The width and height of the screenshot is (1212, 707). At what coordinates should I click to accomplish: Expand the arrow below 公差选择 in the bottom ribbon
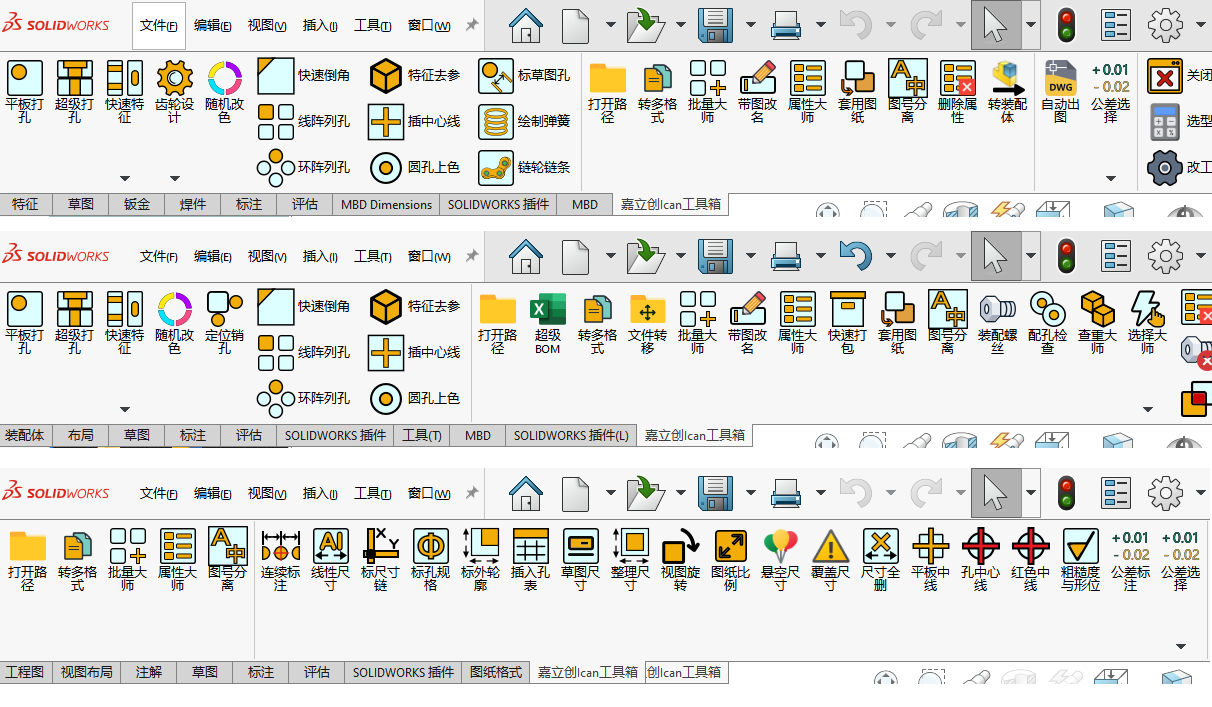pyautogui.click(x=1181, y=647)
